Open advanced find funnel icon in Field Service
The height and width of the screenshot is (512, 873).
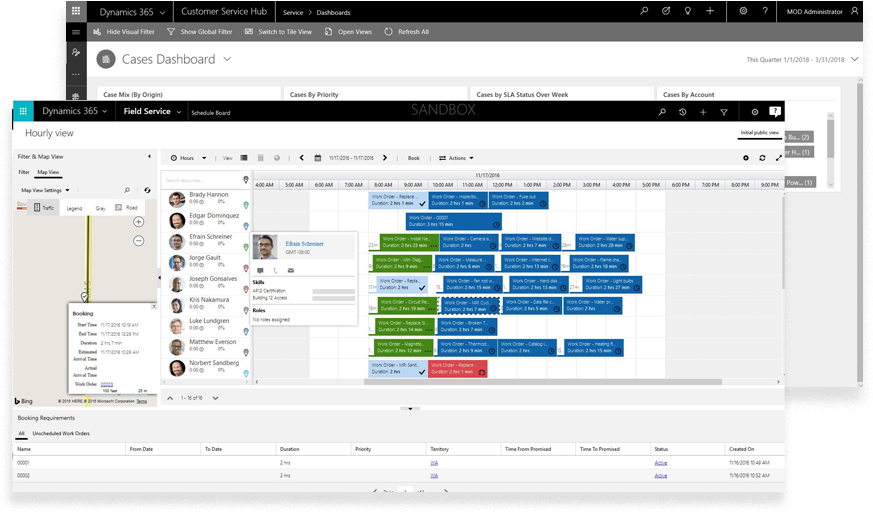pyautogui.click(x=724, y=112)
